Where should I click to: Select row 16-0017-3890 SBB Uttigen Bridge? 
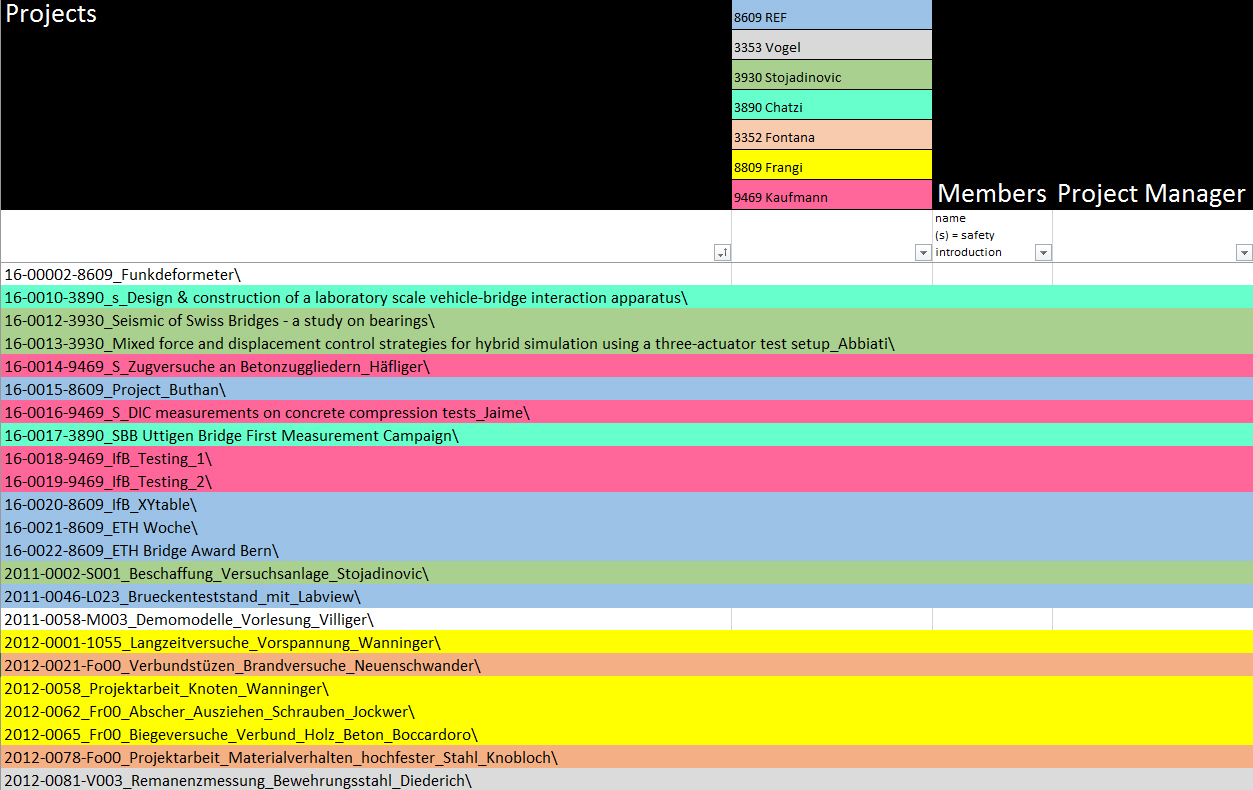click(626, 435)
